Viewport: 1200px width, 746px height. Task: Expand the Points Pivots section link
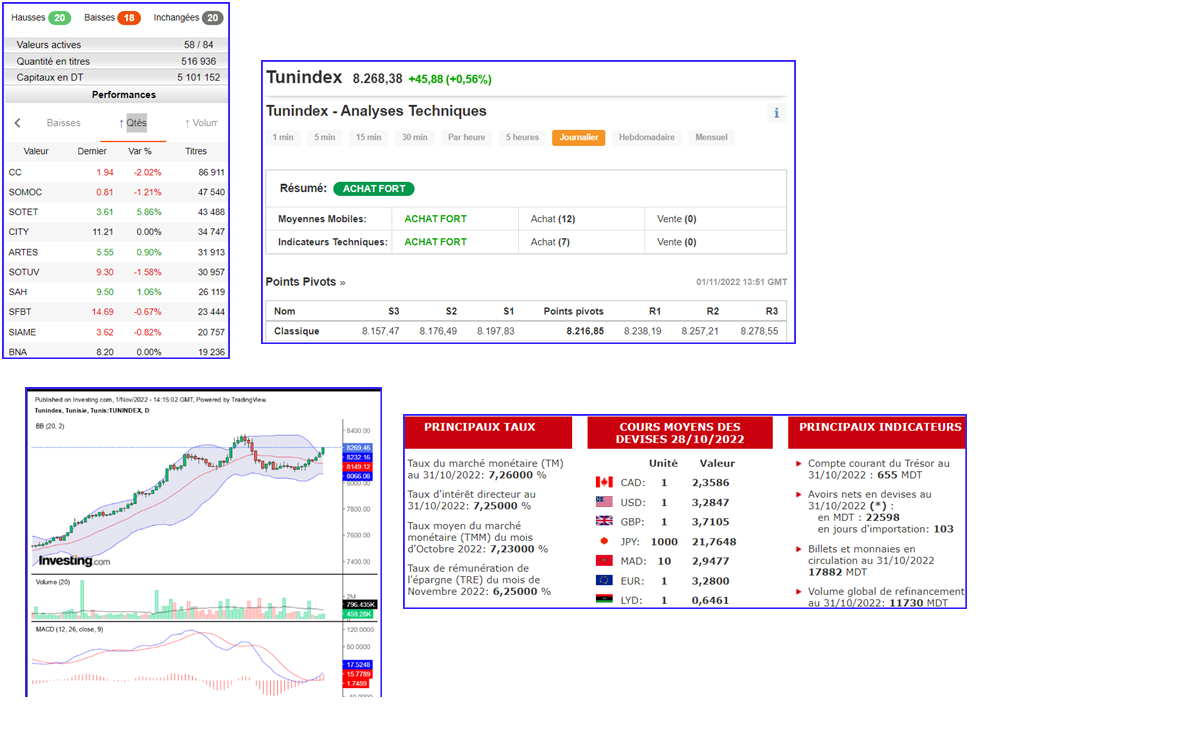coord(305,282)
